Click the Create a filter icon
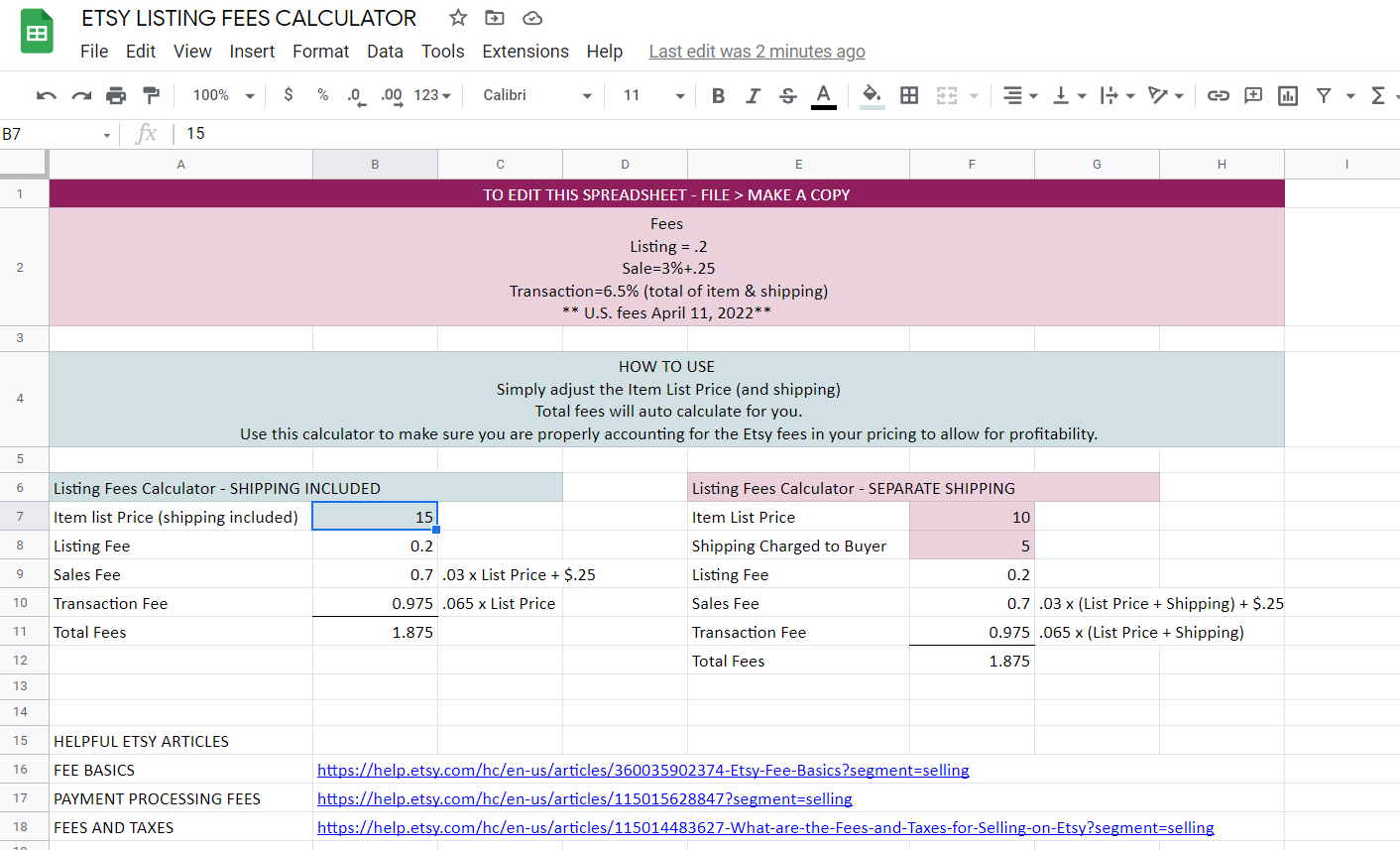This screenshot has height=850, width=1400. 1324,95
